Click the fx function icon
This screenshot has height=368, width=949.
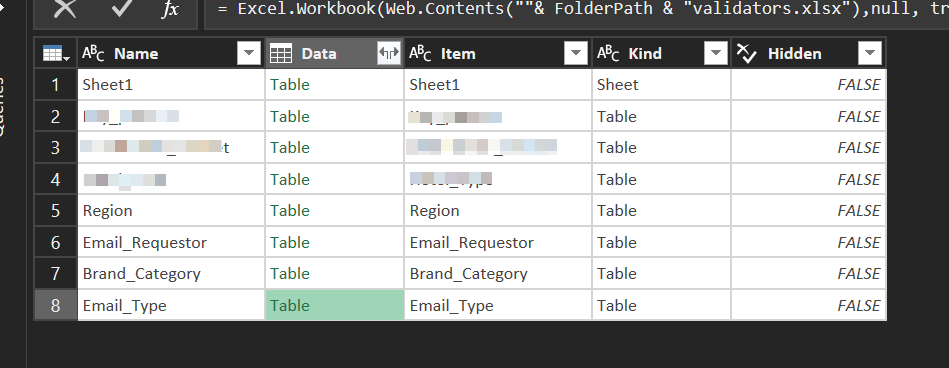170,9
